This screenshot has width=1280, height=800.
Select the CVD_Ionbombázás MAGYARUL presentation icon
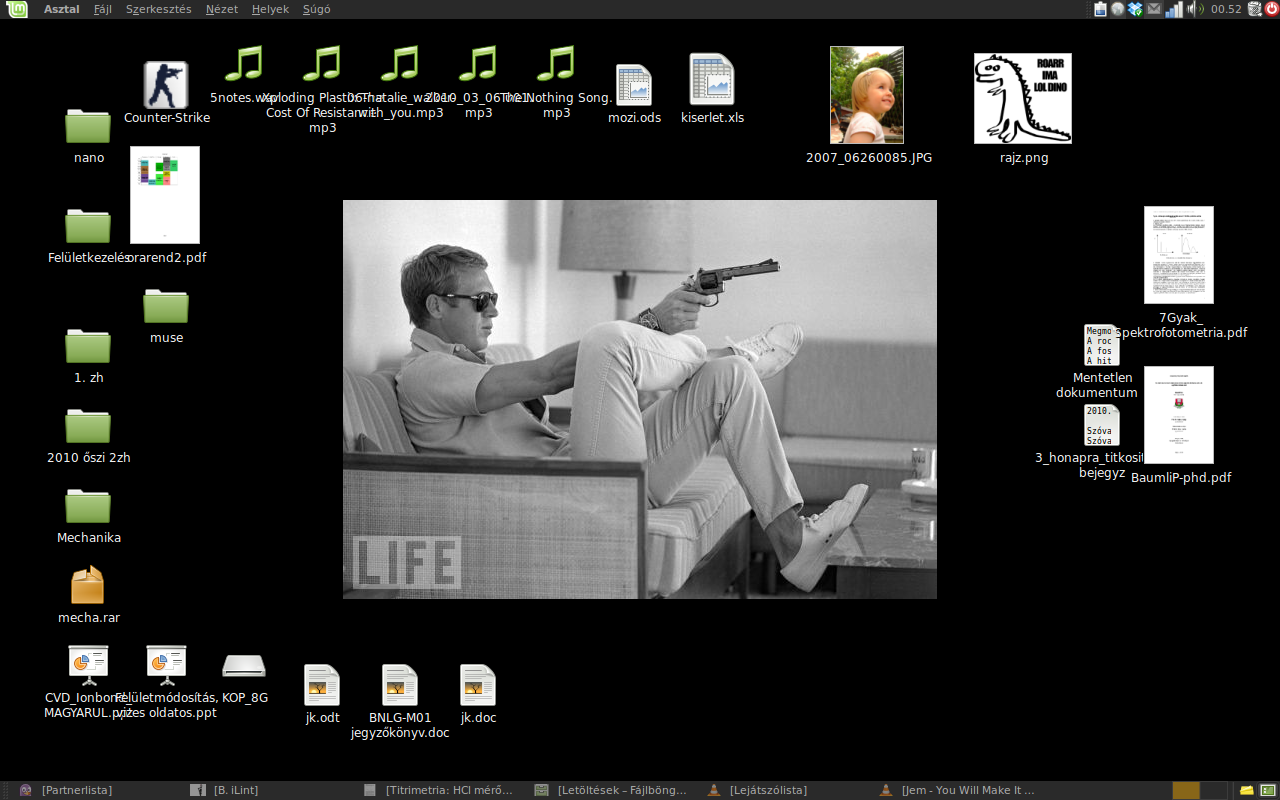click(x=88, y=665)
